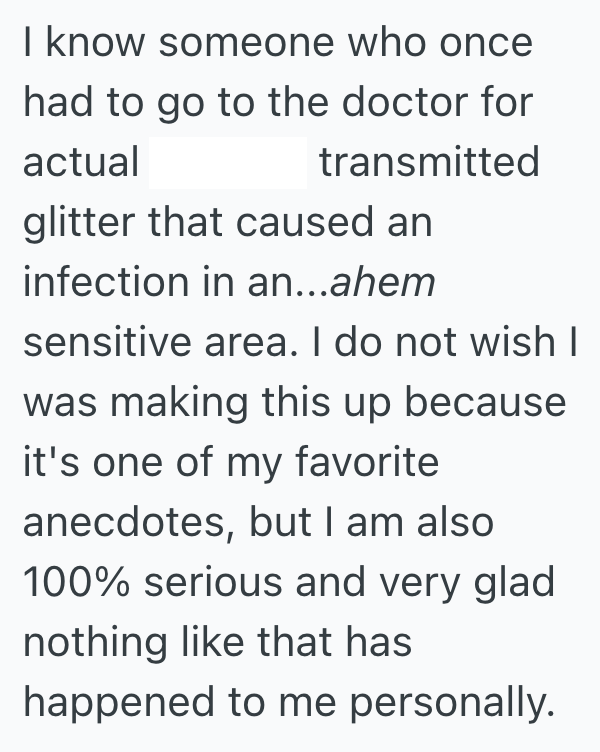Click the word "transmitted"
600x752 pixels.
429,163
